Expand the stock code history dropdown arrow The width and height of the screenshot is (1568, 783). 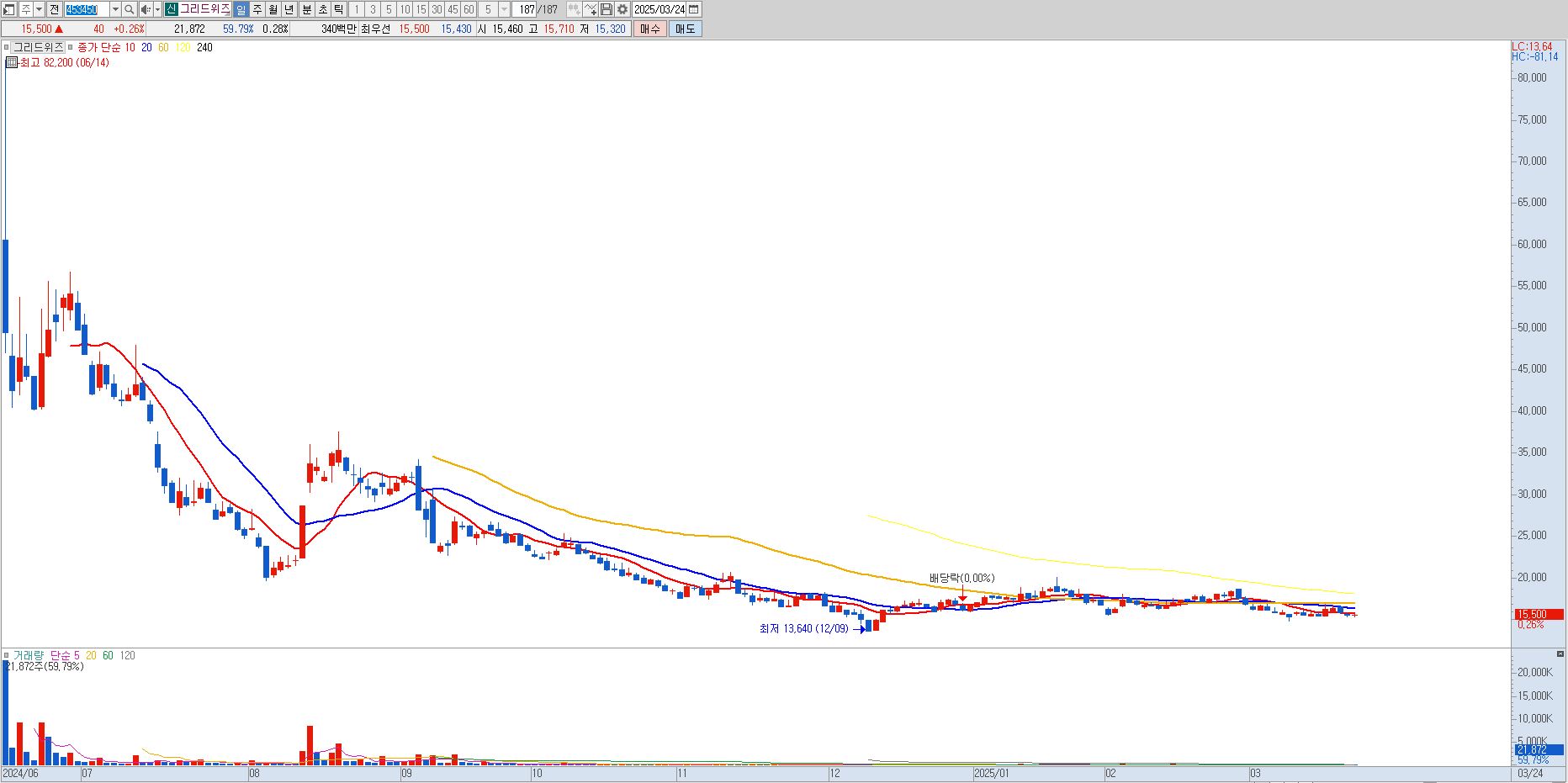click(x=115, y=9)
